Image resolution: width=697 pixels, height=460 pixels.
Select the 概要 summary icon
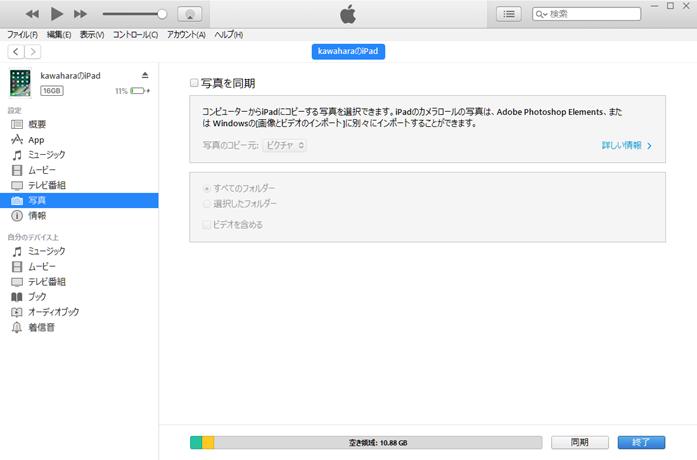[17, 124]
